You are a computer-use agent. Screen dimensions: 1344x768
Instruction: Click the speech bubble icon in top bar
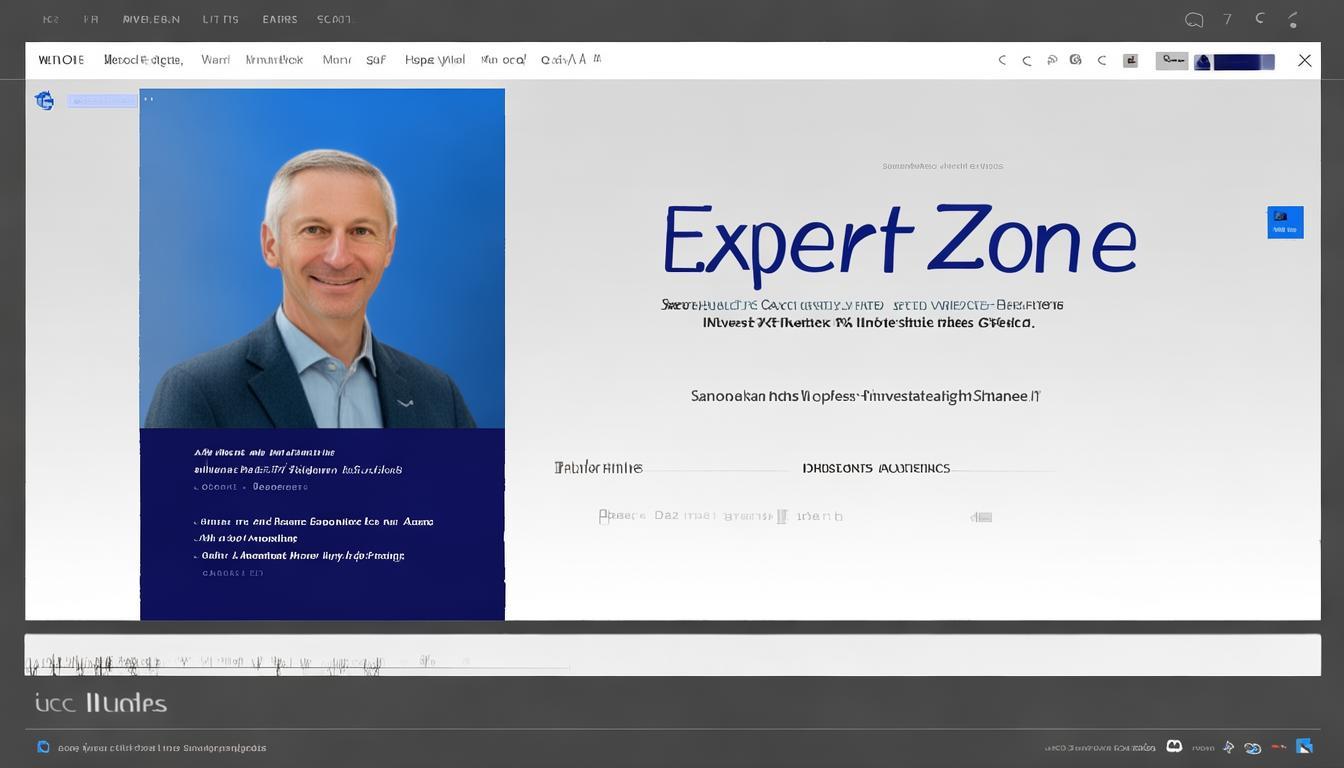1193,19
